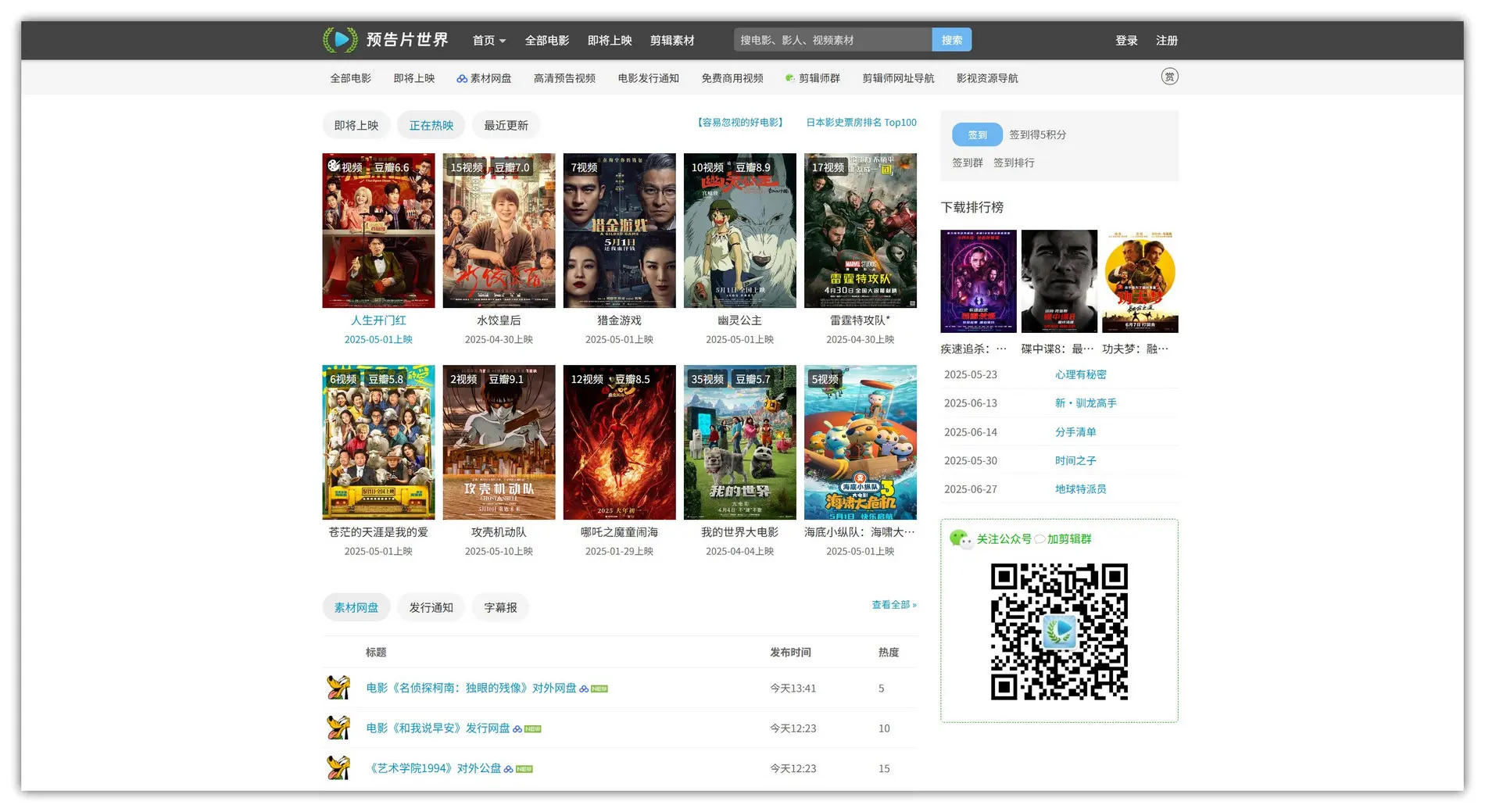Select the 正在热映 tab
Screen dimensions: 1485x812
(431, 125)
